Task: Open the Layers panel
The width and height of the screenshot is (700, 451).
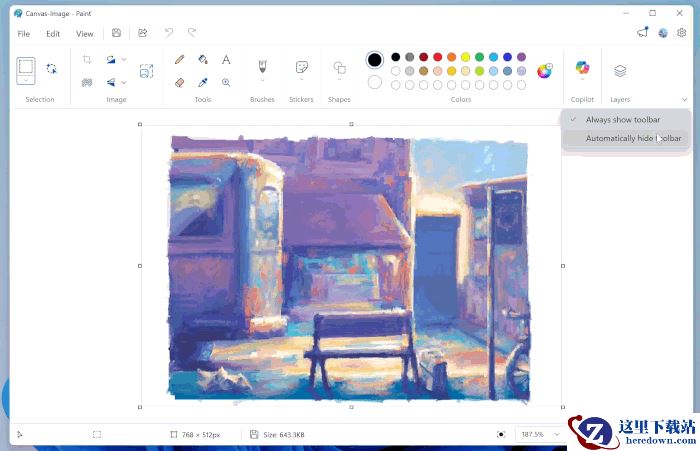Action: click(x=620, y=71)
